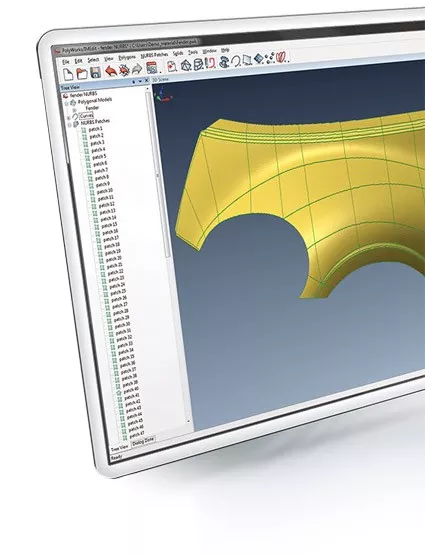Click the red calendar-style options icon
425x554 pixels.
(x=151, y=68)
